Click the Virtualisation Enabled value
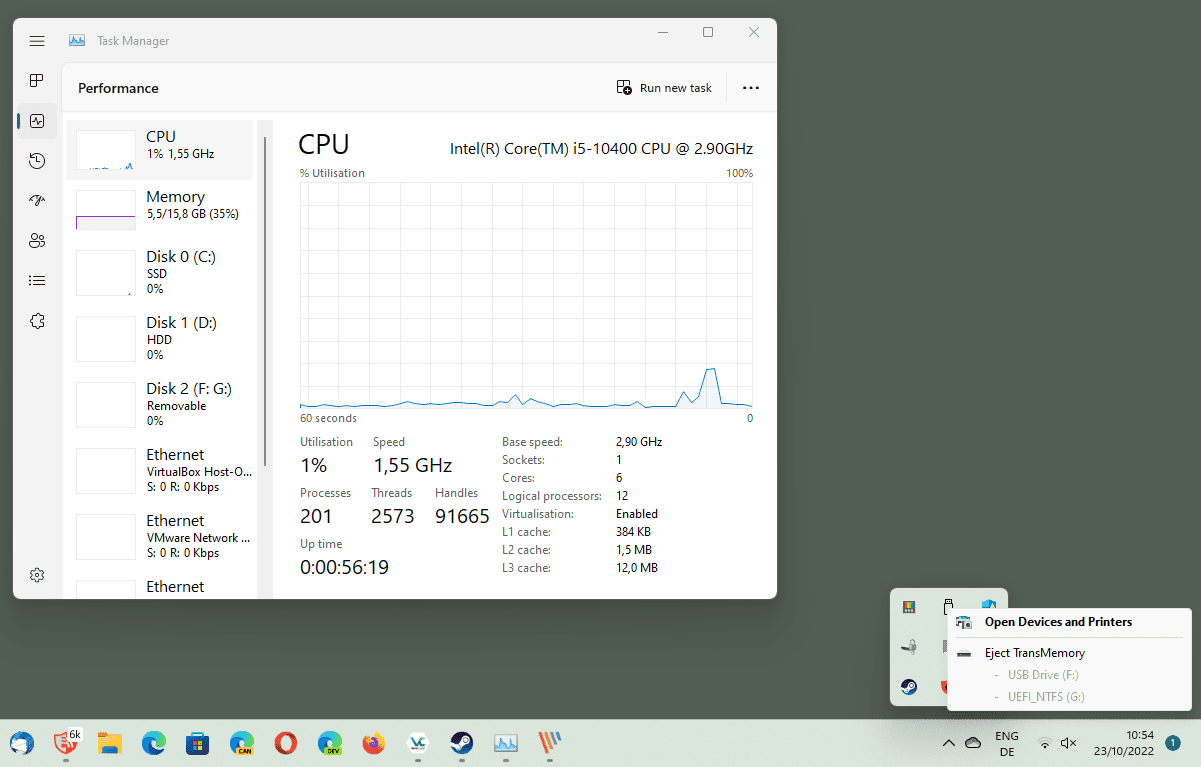1201x767 pixels. [x=637, y=513]
